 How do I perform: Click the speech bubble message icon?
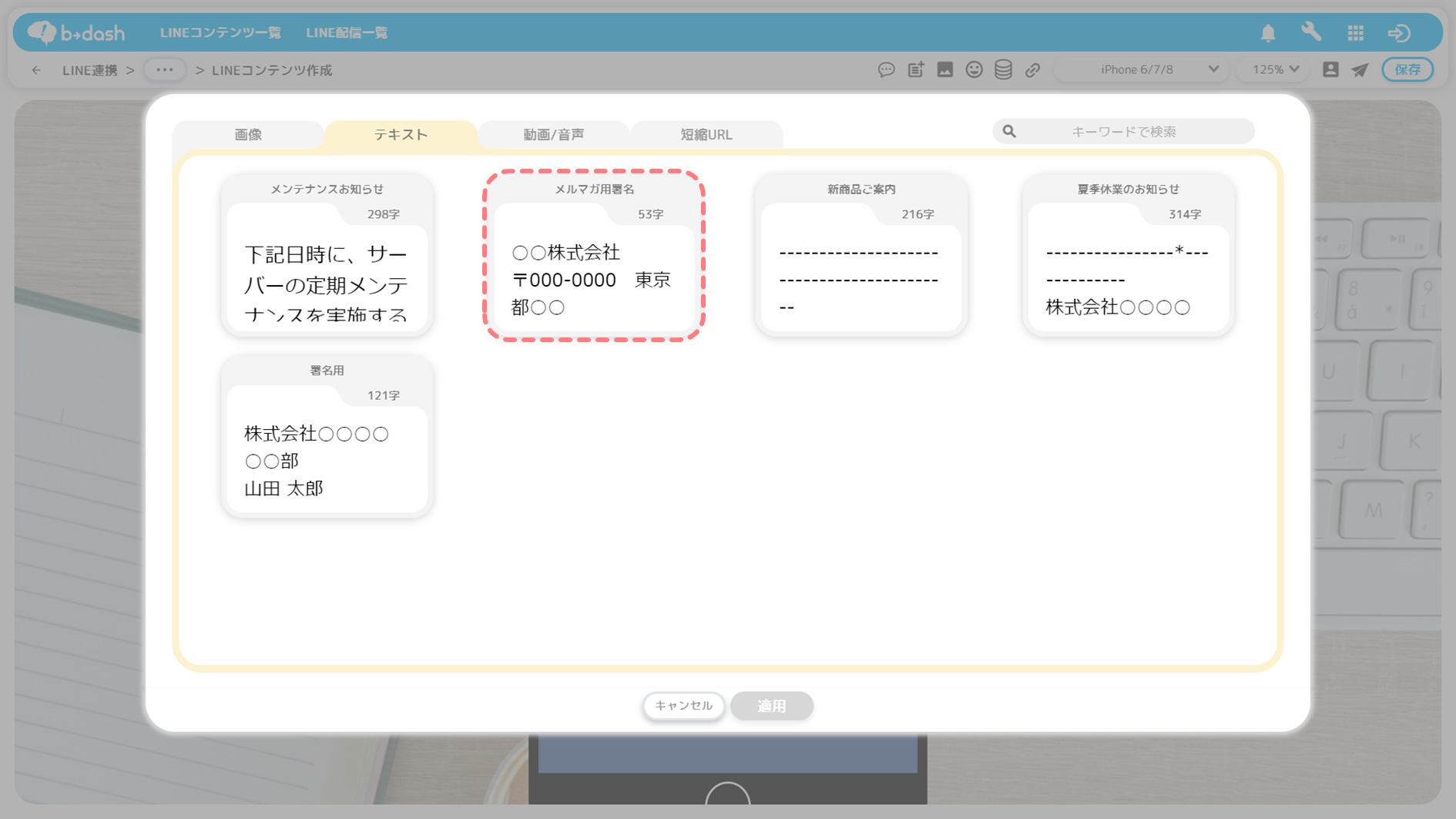pos(886,69)
